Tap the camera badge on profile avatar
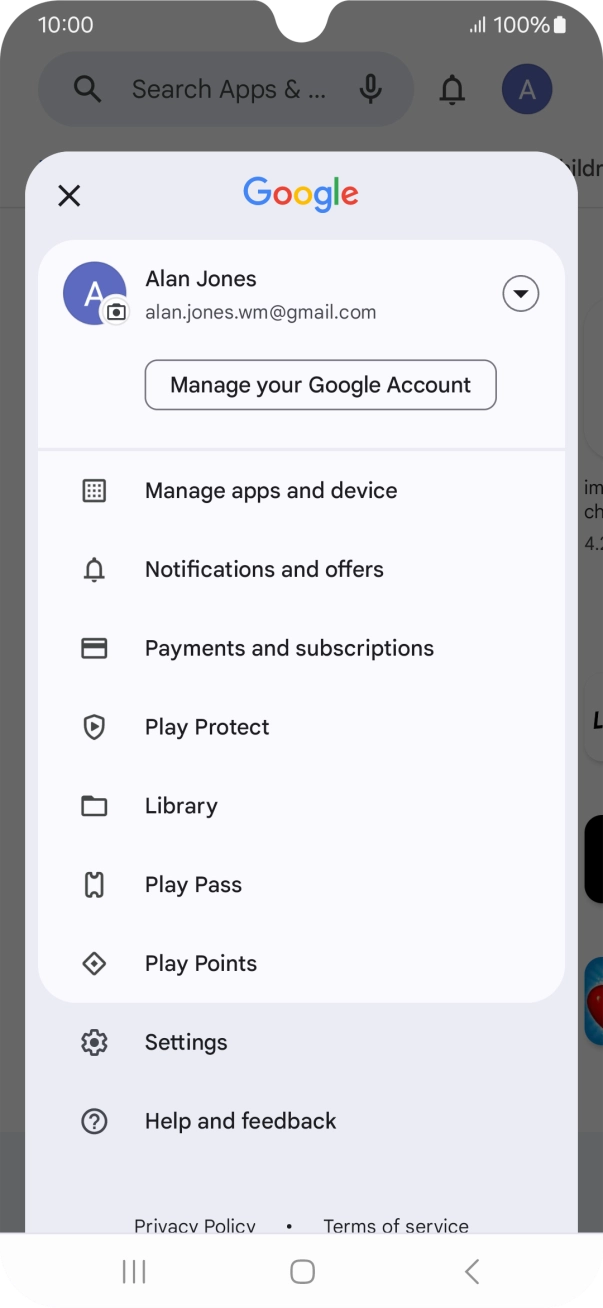The height and width of the screenshot is (1308, 603). click(x=117, y=312)
